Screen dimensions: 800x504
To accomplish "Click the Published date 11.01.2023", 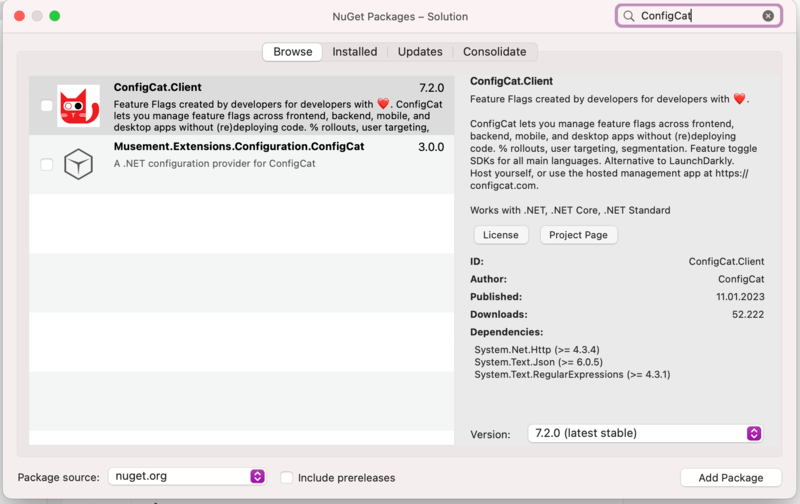I will [x=740, y=297].
